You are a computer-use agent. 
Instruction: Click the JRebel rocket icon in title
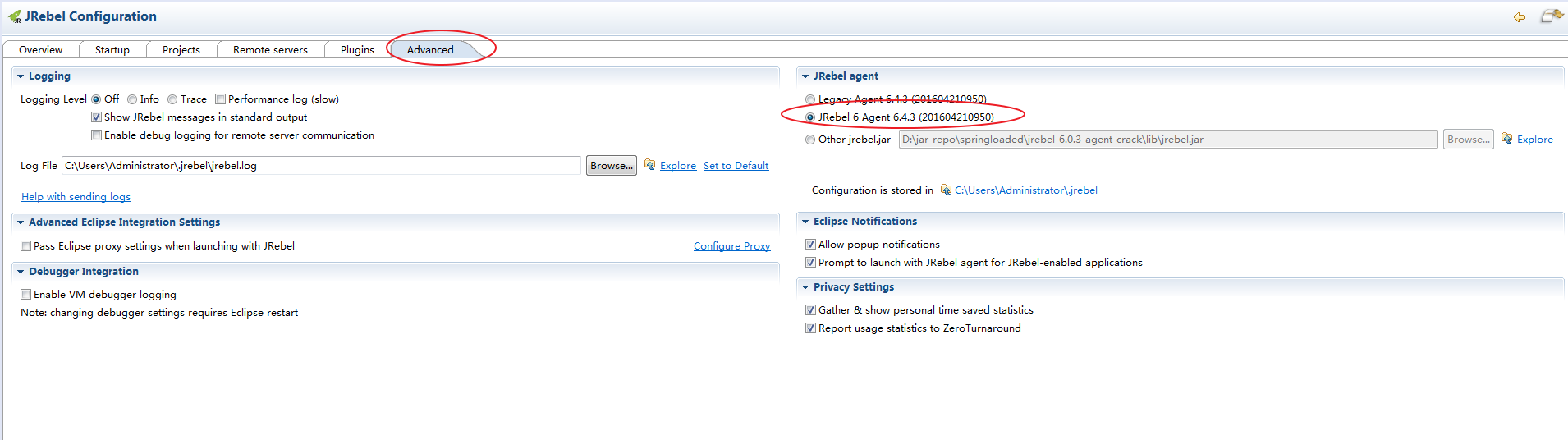pyautogui.click(x=14, y=16)
